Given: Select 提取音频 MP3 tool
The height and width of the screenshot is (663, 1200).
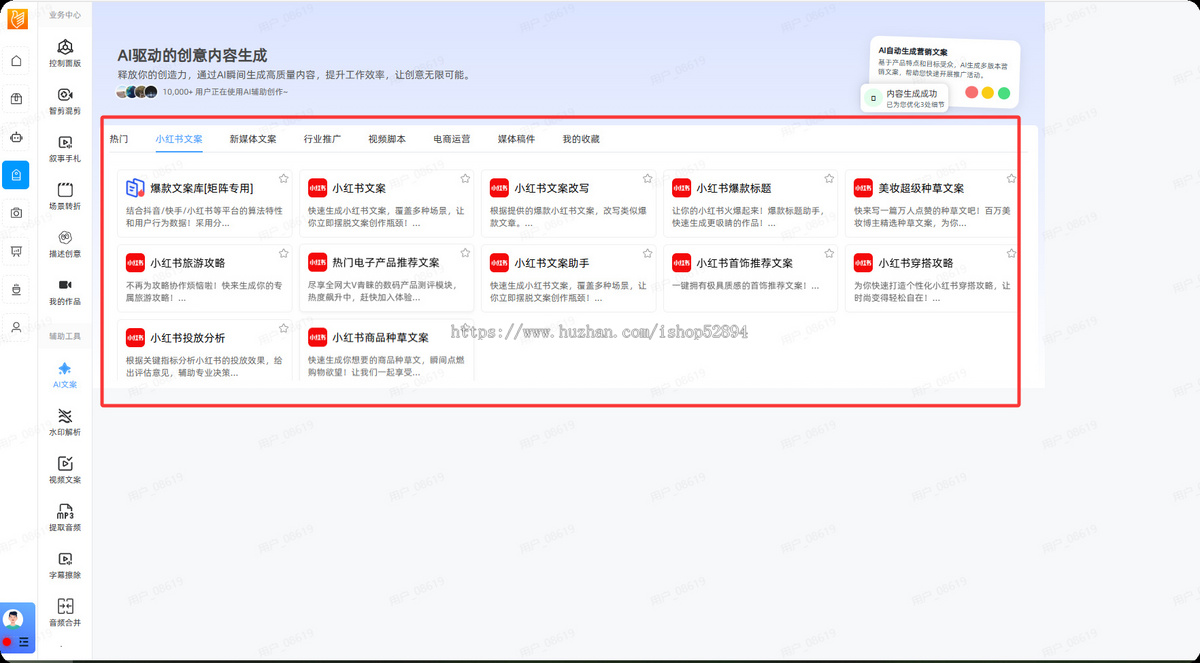Looking at the screenshot, I should pyautogui.click(x=65, y=517).
